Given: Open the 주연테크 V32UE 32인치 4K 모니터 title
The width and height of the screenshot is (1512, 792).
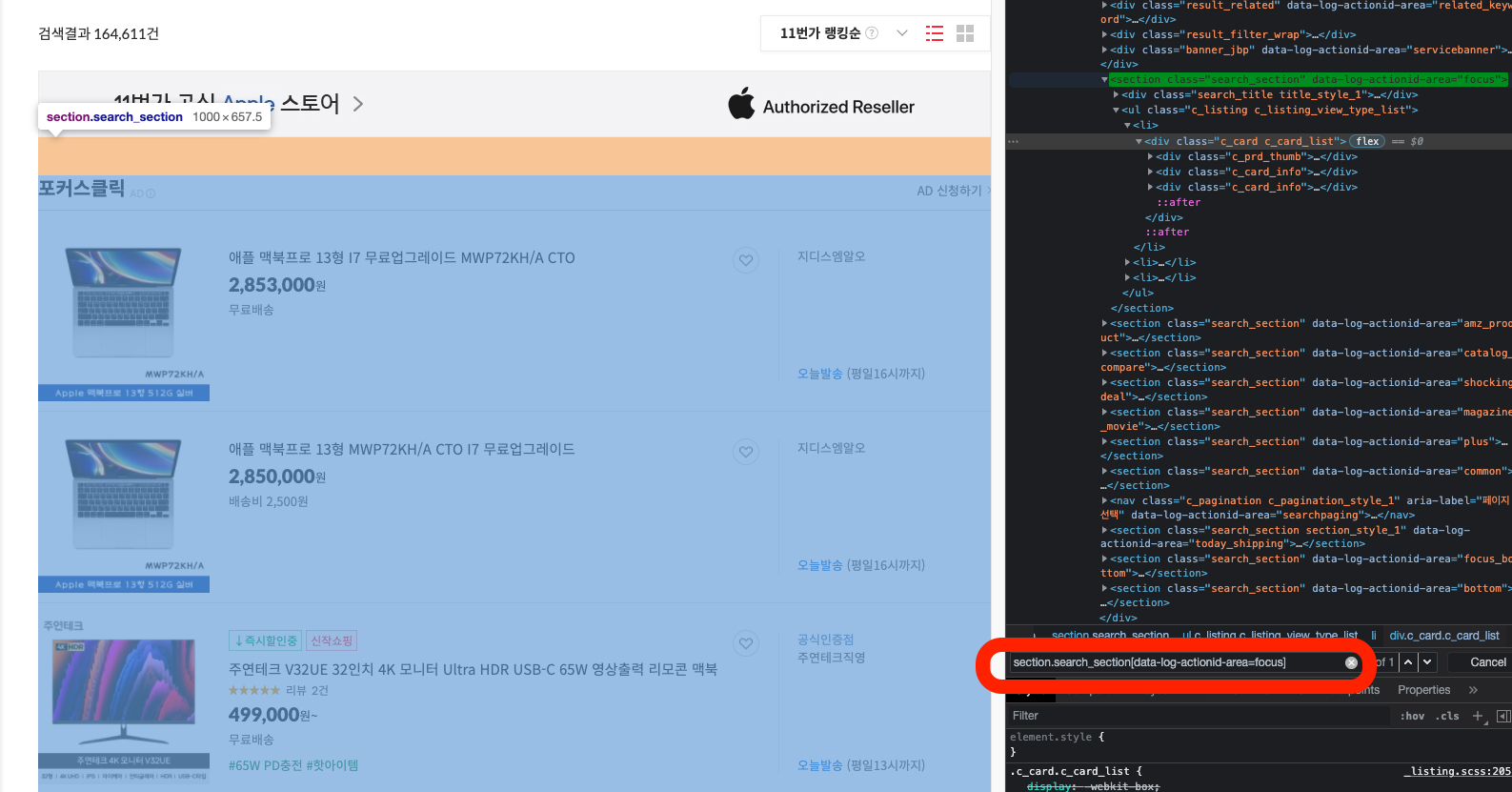Looking at the screenshot, I should (473, 670).
